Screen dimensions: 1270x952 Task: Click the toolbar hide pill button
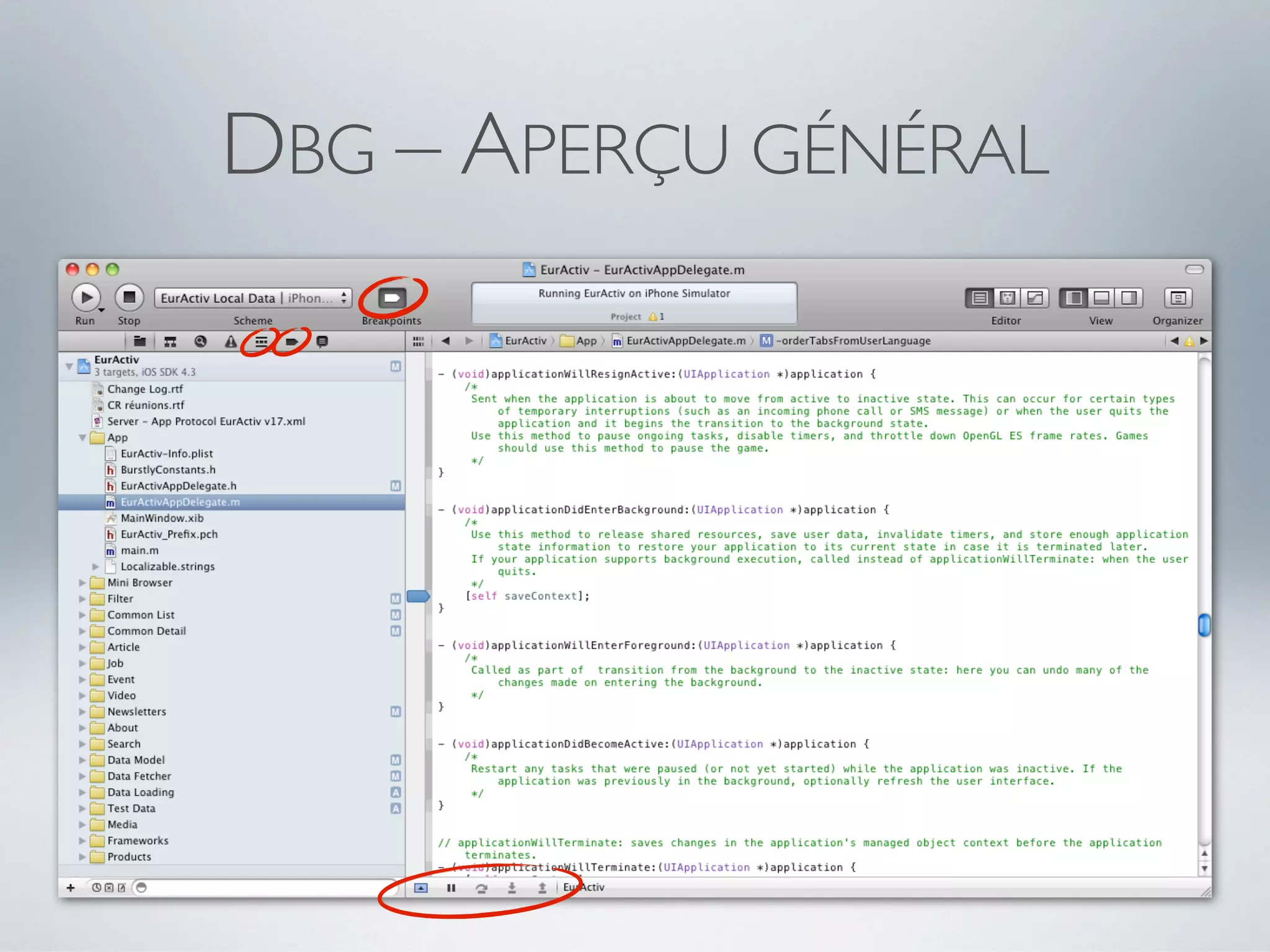(1194, 269)
